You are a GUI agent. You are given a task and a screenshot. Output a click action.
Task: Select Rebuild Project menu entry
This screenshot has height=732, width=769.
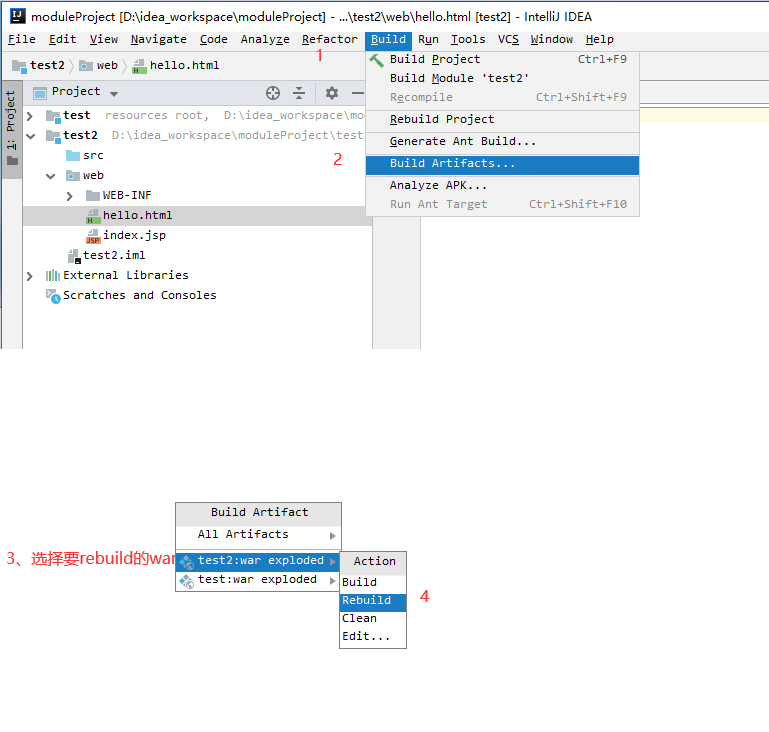[502, 120]
